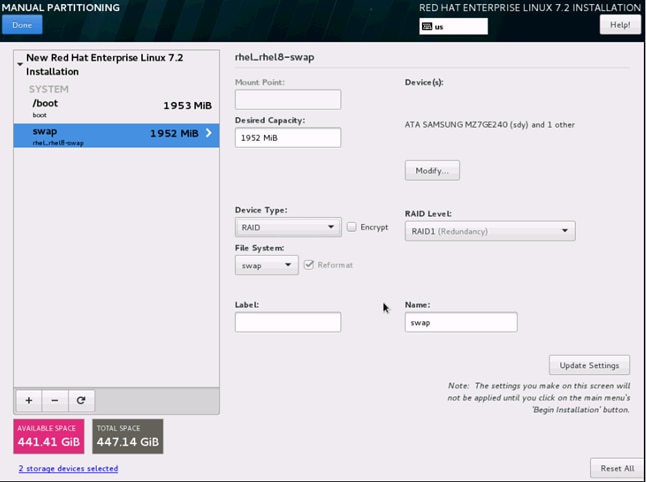Image resolution: width=646 pixels, height=482 pixels.
Task: Select the swap partition entry
Action: [x=116, y=136]
